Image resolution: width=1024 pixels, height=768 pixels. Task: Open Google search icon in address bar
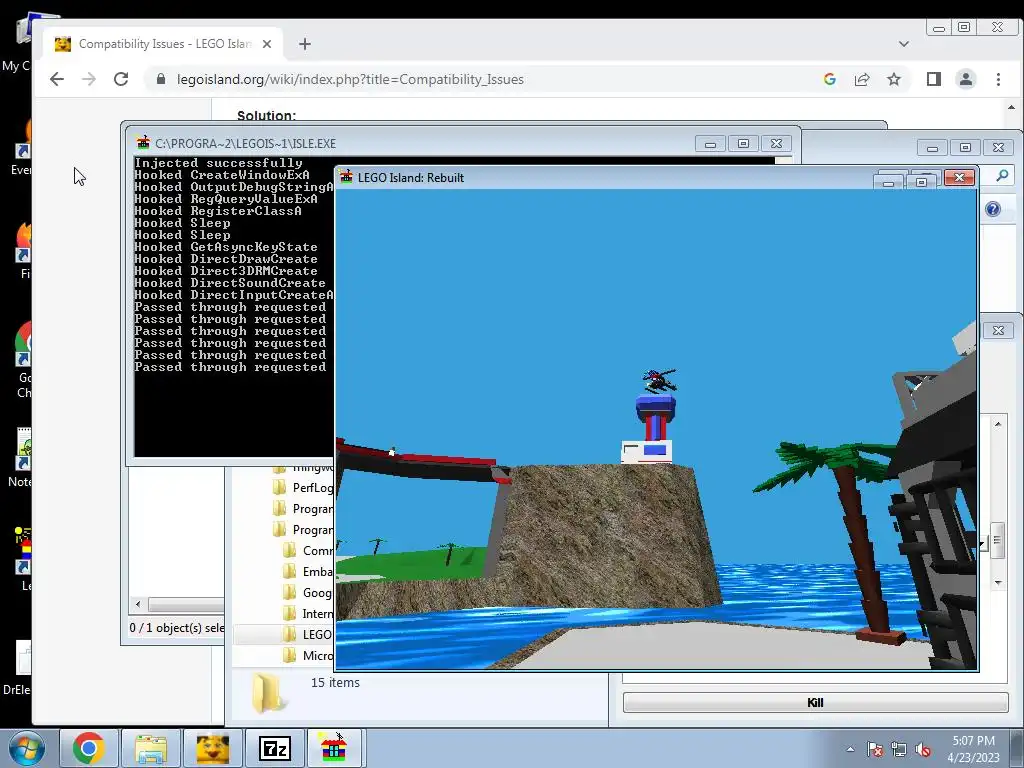pyautogui.click(x=829, y=79)
